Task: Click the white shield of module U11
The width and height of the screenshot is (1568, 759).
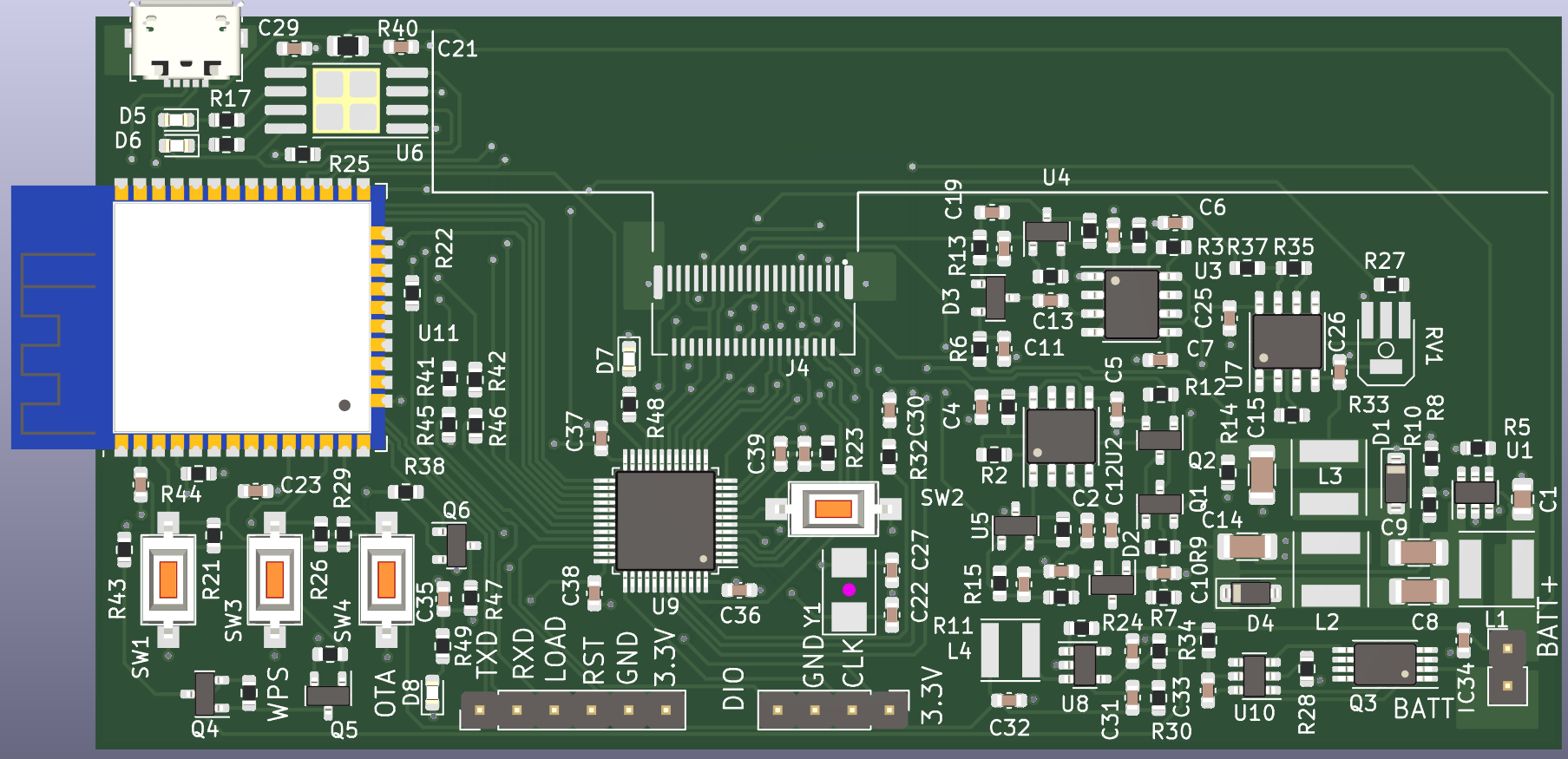Action: pos(242,317)
